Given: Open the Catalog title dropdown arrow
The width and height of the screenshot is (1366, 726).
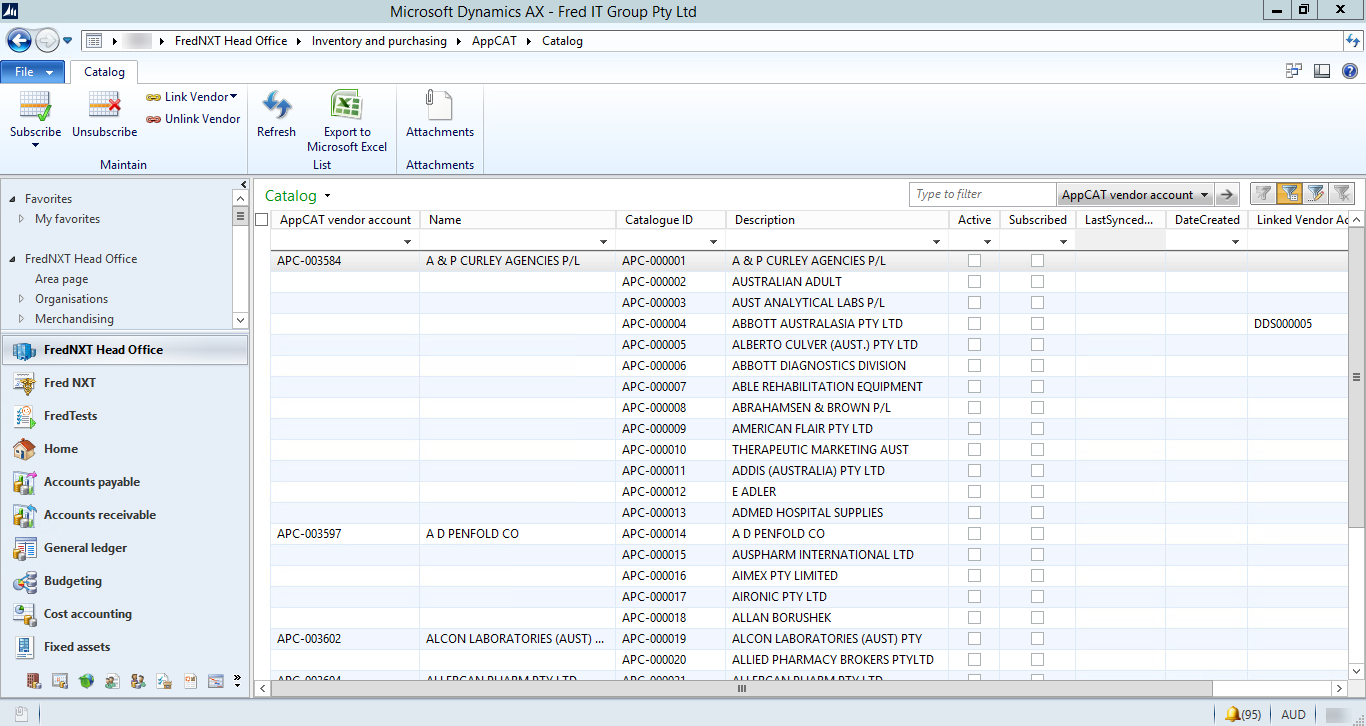Looking at the screenshot, I should (x=327, y=197).
